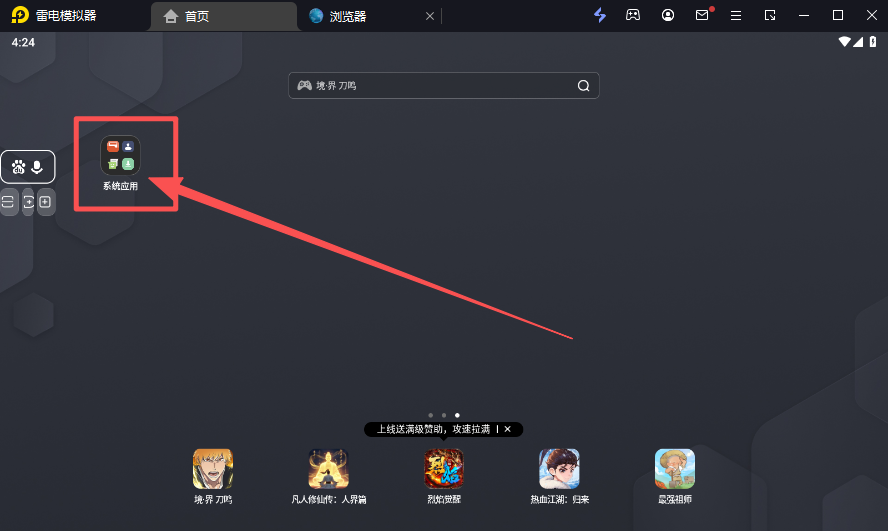888x531 pixels.
Task: Click the Baidu paw icon
Action: 19,167
